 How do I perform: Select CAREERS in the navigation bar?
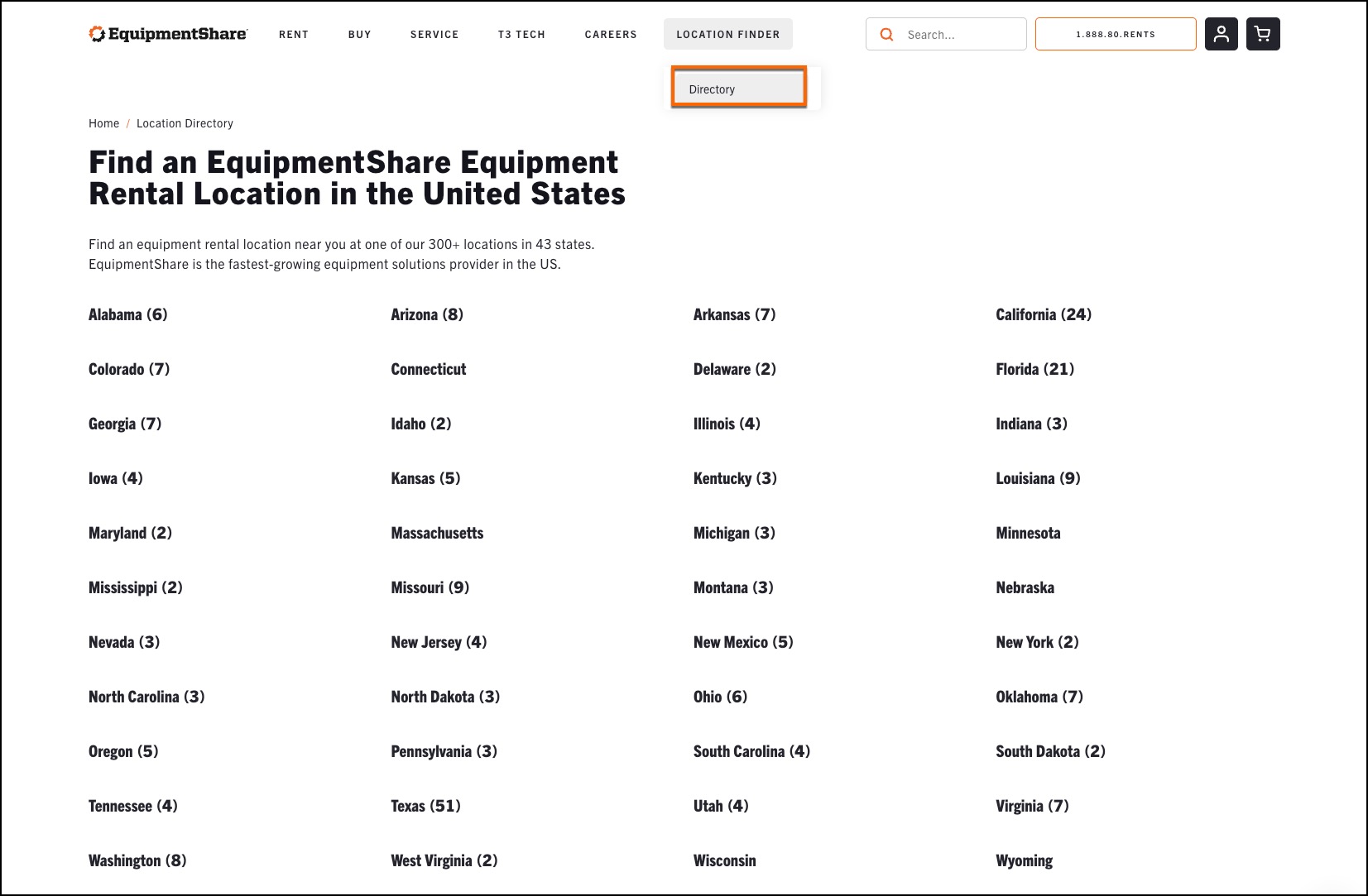[x=611, y=35]
